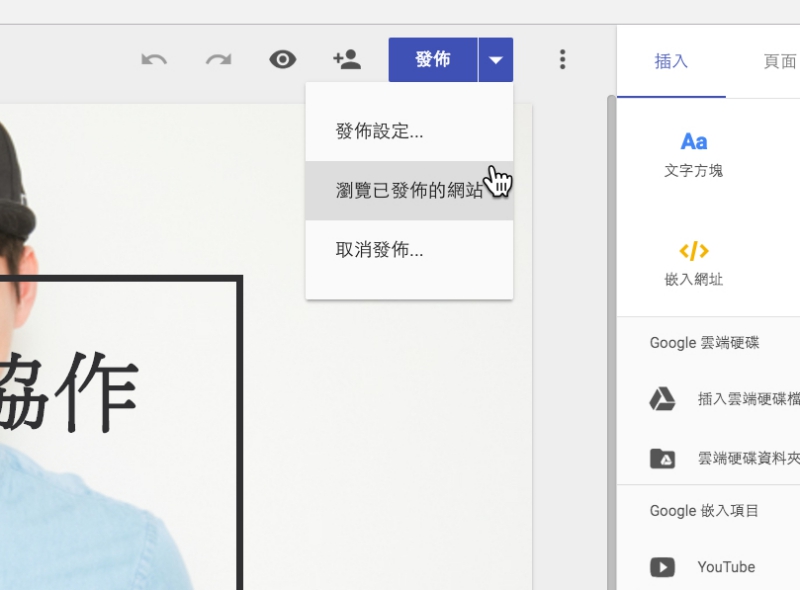This screenshot has height=590, width=800.
Task: Click the Drive folder icon
Action: click(662, 459)
